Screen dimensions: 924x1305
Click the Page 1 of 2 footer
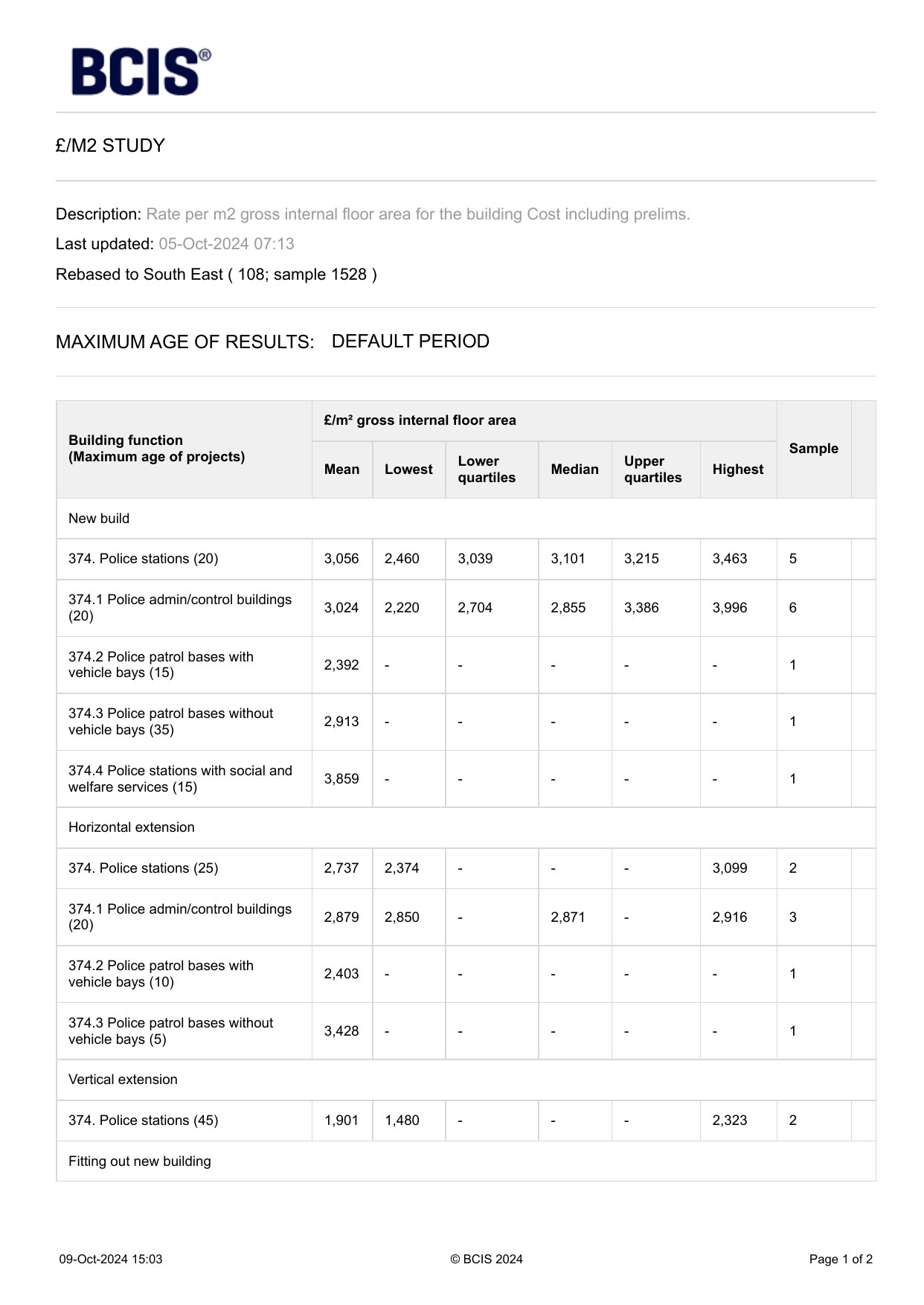point(841,1259)
